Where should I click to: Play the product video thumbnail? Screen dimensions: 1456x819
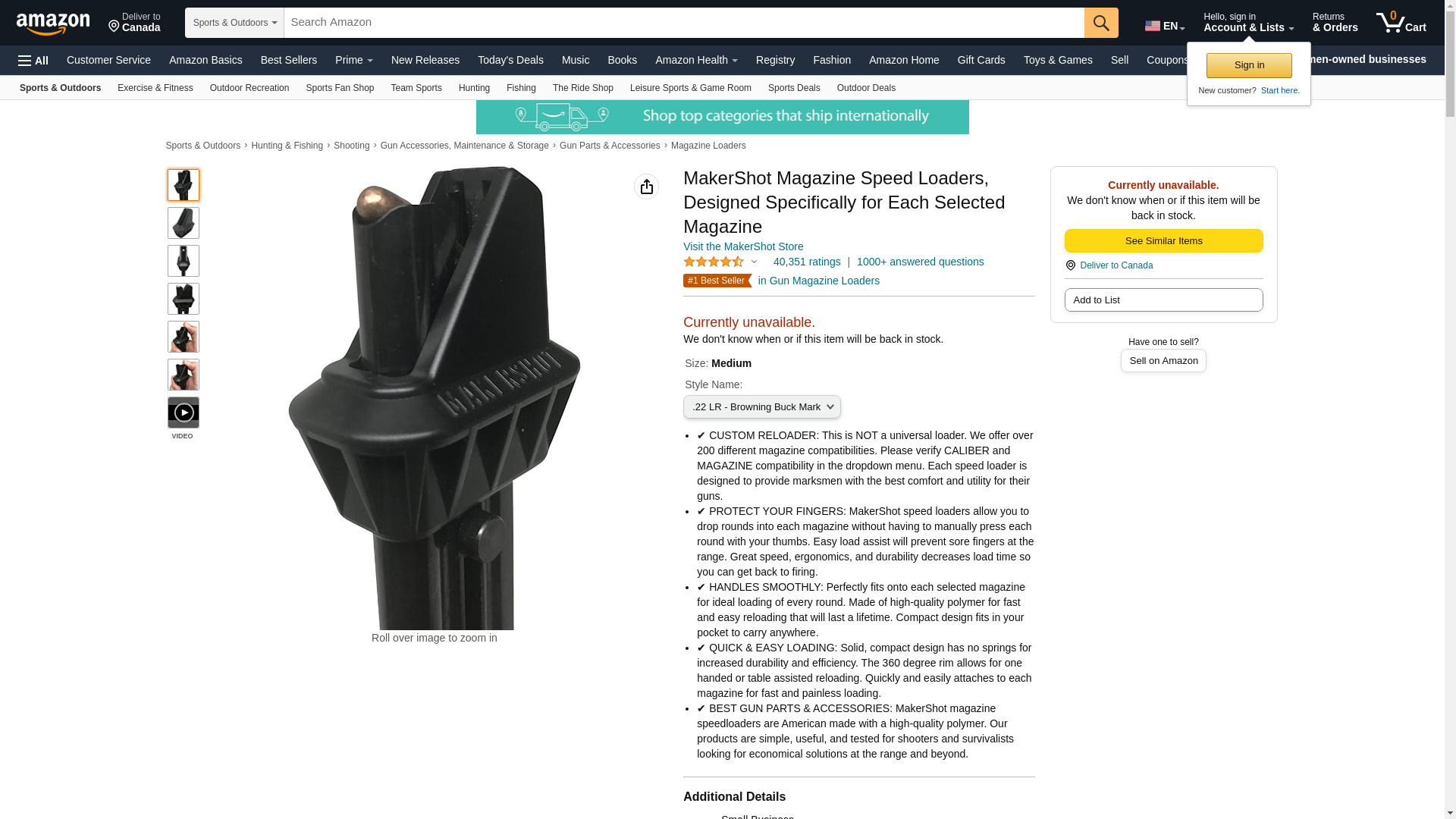point(184,413)
